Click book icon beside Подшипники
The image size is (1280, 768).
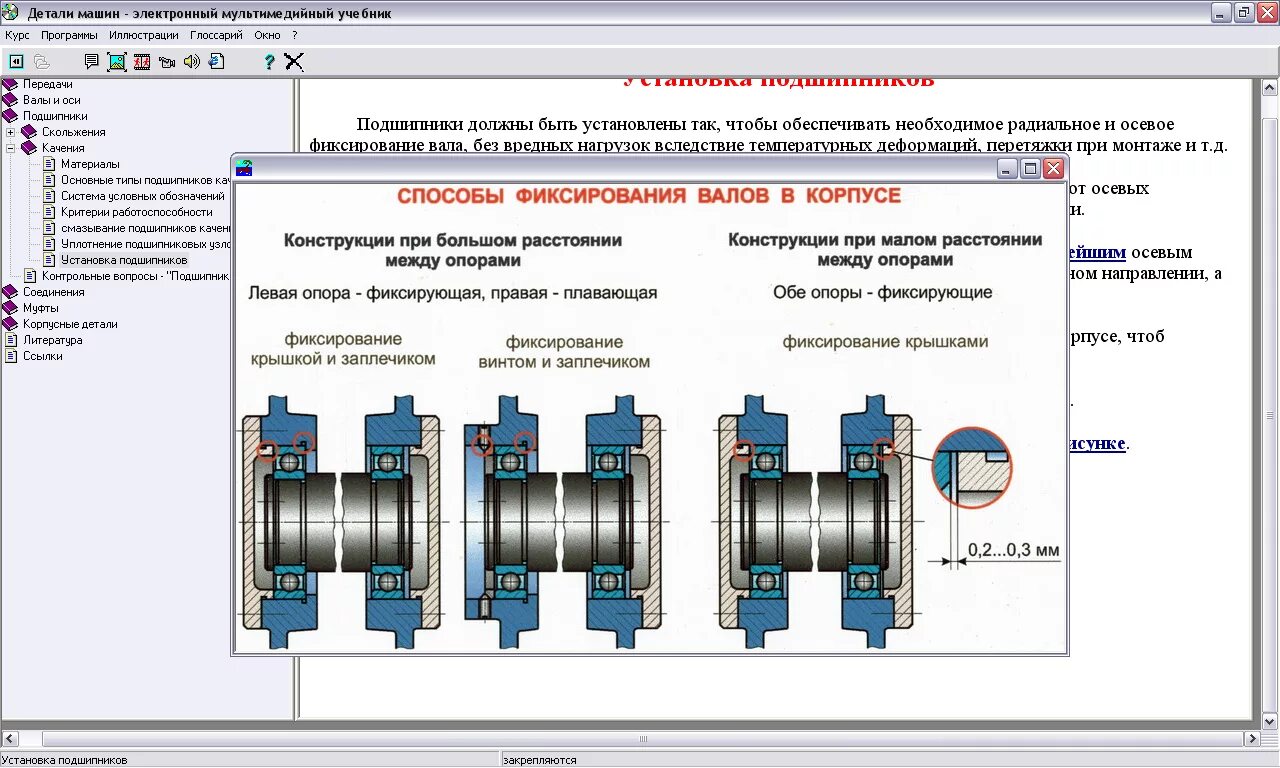pos(11,116)
